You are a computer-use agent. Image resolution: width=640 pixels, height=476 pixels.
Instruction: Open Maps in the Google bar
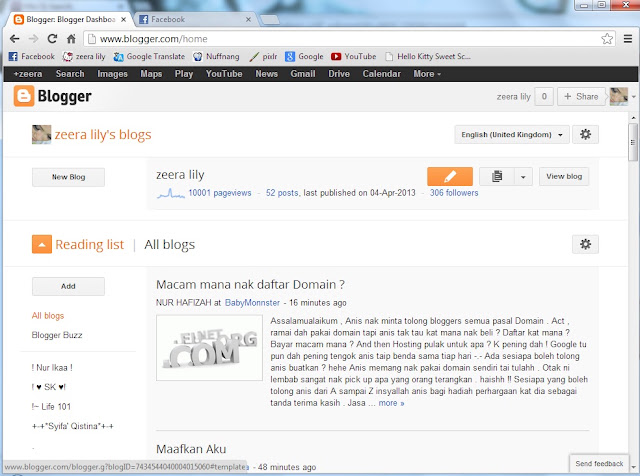(151, 74)
